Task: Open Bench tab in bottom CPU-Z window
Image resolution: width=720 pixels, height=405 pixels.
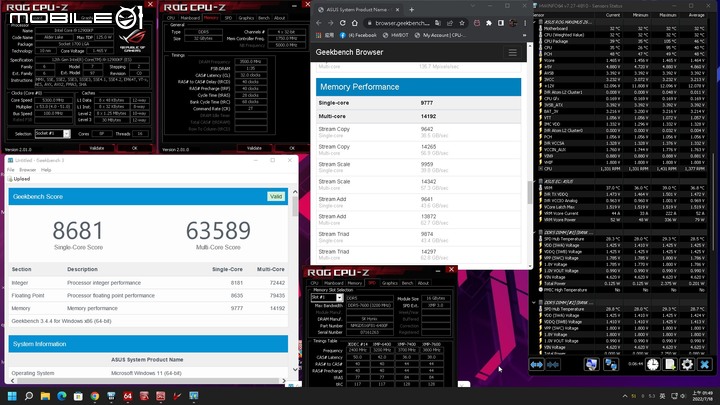Action: pos(407,283)
